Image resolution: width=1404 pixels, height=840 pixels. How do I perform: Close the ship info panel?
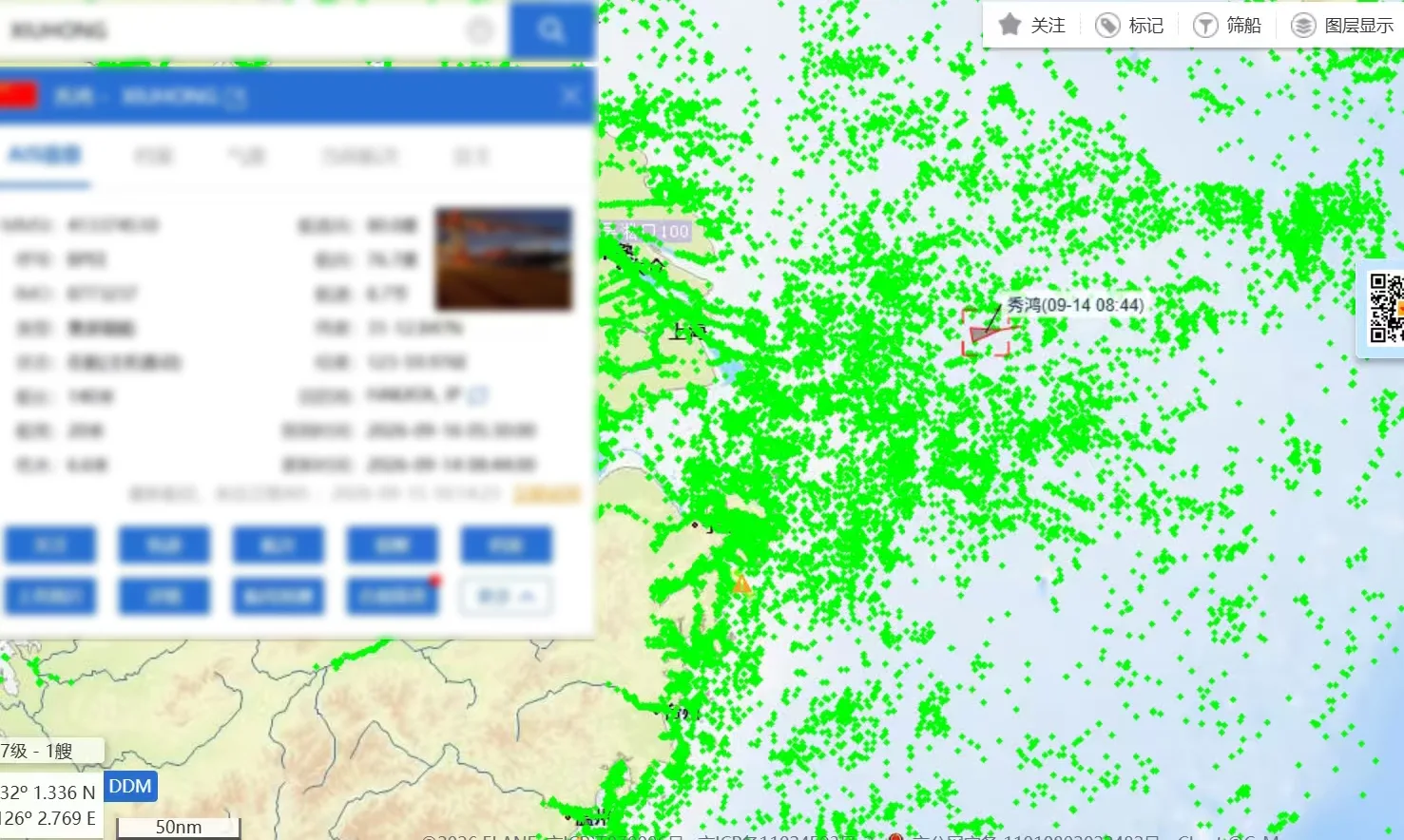570,96
